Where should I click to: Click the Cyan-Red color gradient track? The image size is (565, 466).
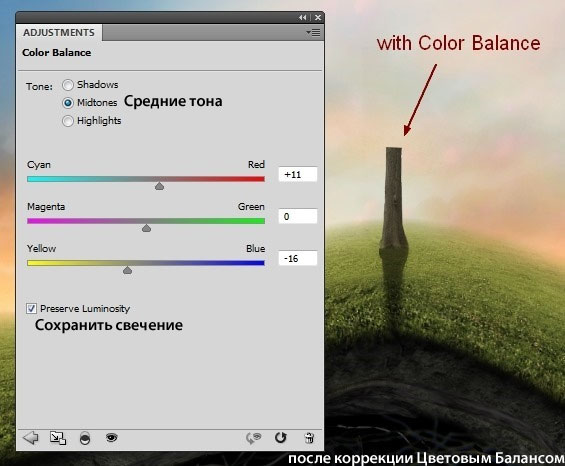pyautogui.click(x=146, y=179)
